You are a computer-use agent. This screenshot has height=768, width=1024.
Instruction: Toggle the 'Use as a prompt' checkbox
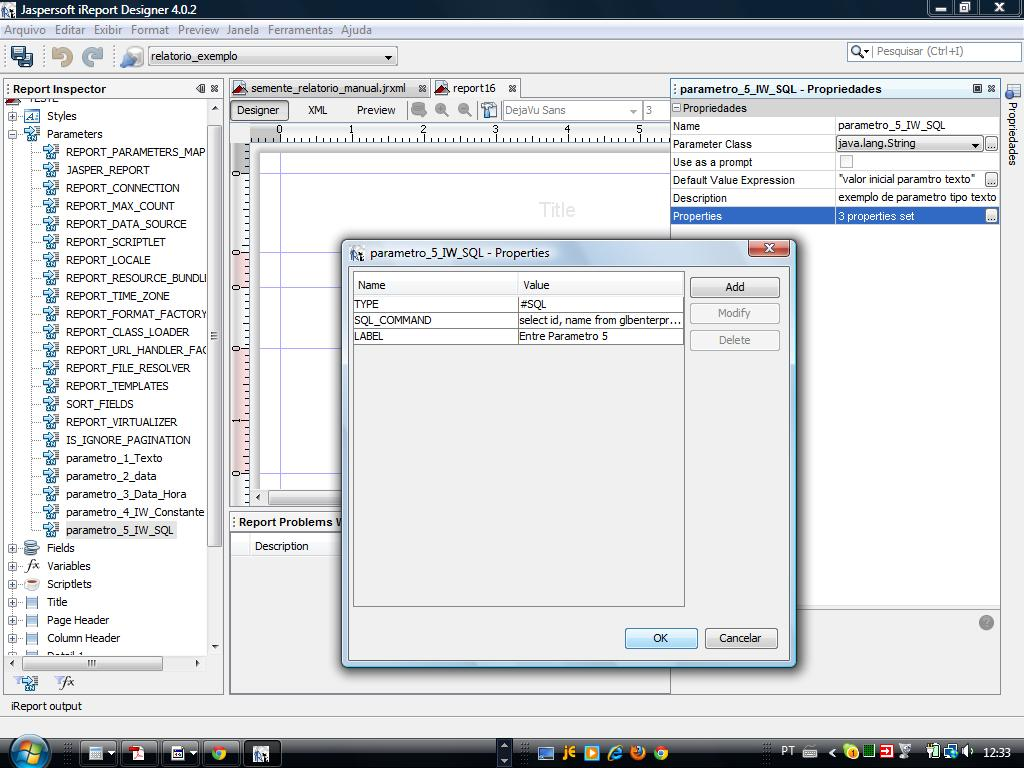846,162
